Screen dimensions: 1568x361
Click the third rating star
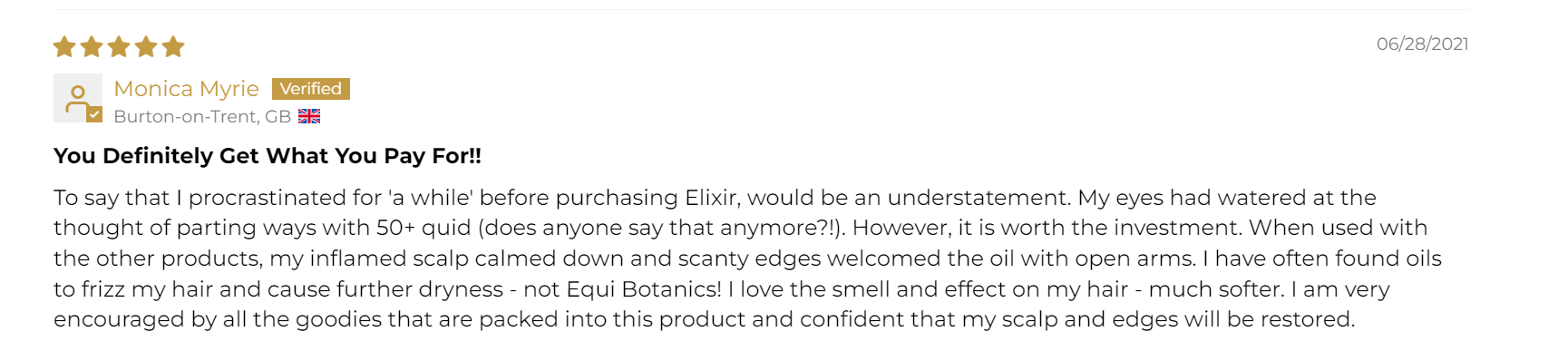coord(119,46)
